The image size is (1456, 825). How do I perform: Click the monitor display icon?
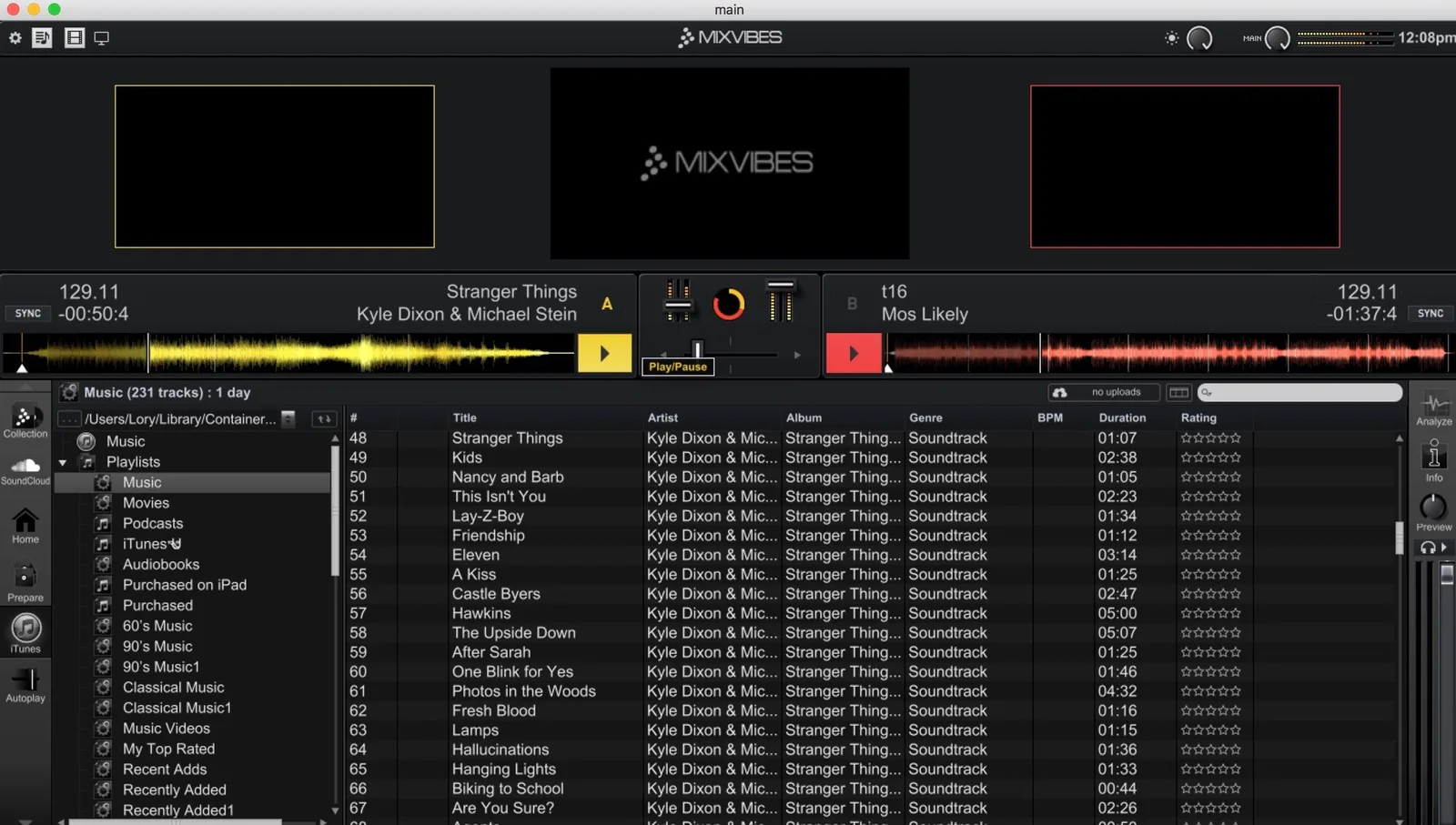pos(102,38)
